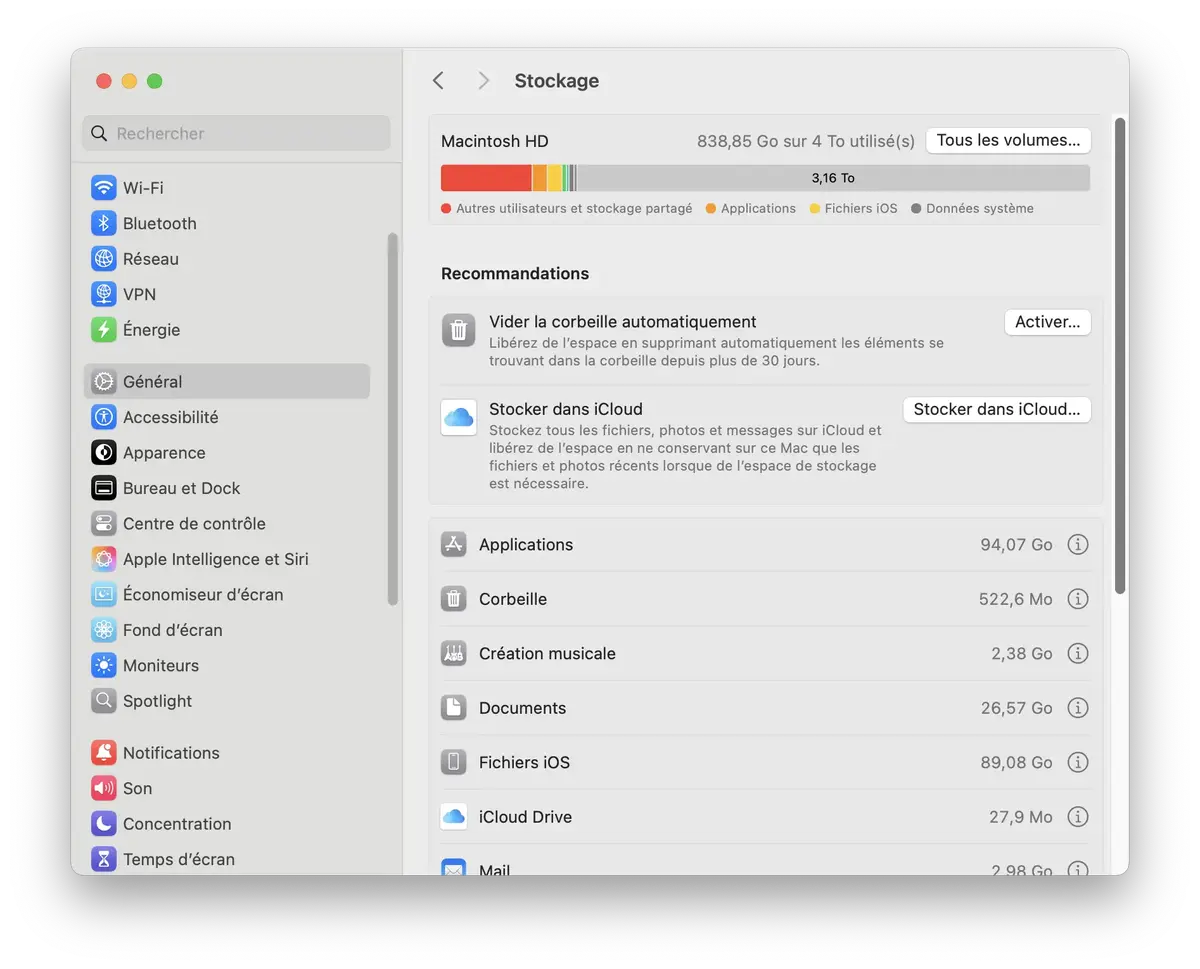The image size is (1200, 969).
Task: Click the Rechercher search field
Action: pos(236,134)
